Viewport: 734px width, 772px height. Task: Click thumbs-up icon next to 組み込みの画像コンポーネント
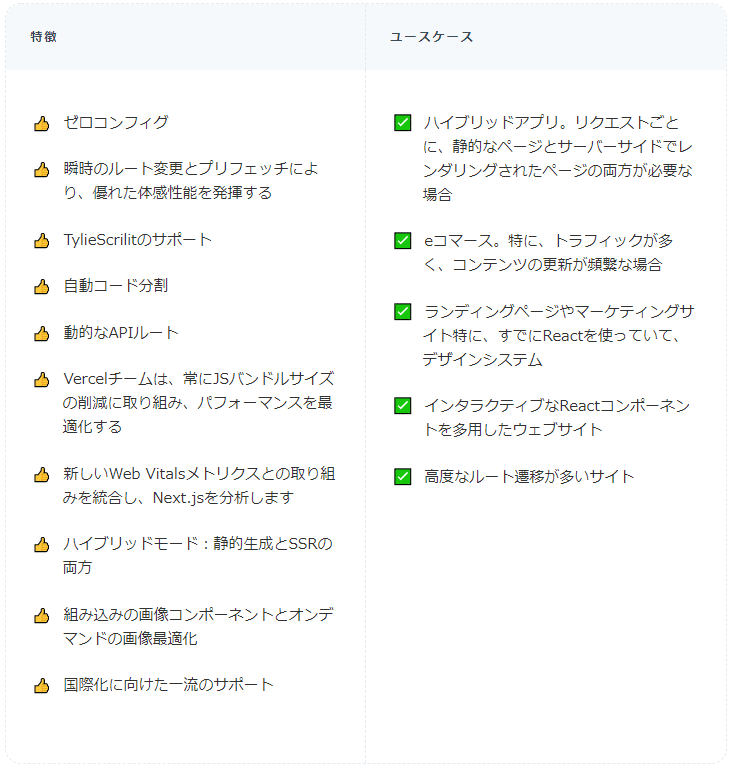pyautogui.click(x=42, y=615)
